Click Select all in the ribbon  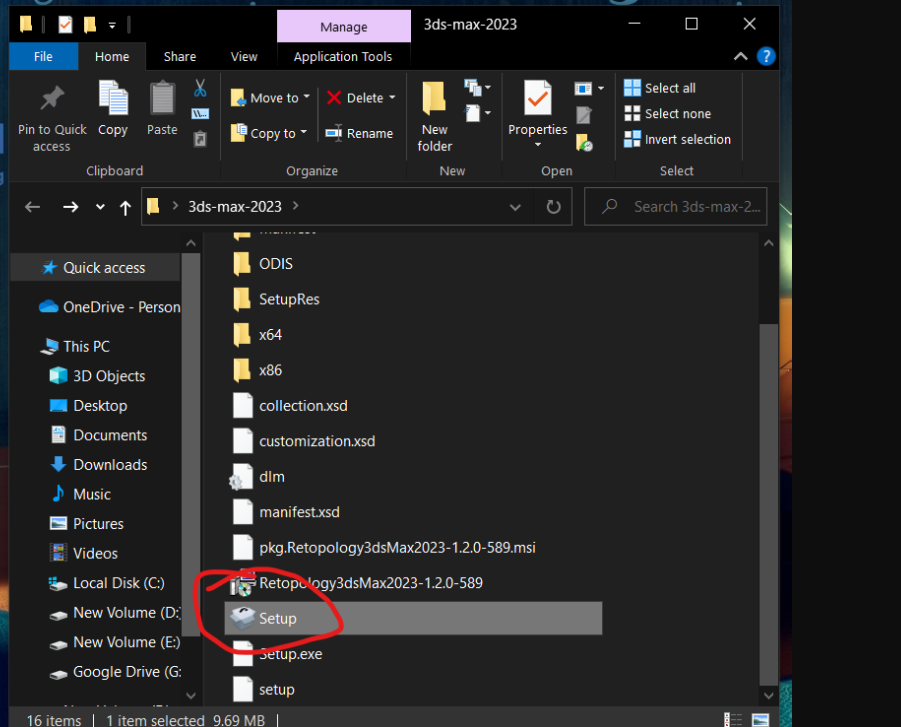point(660,88)
